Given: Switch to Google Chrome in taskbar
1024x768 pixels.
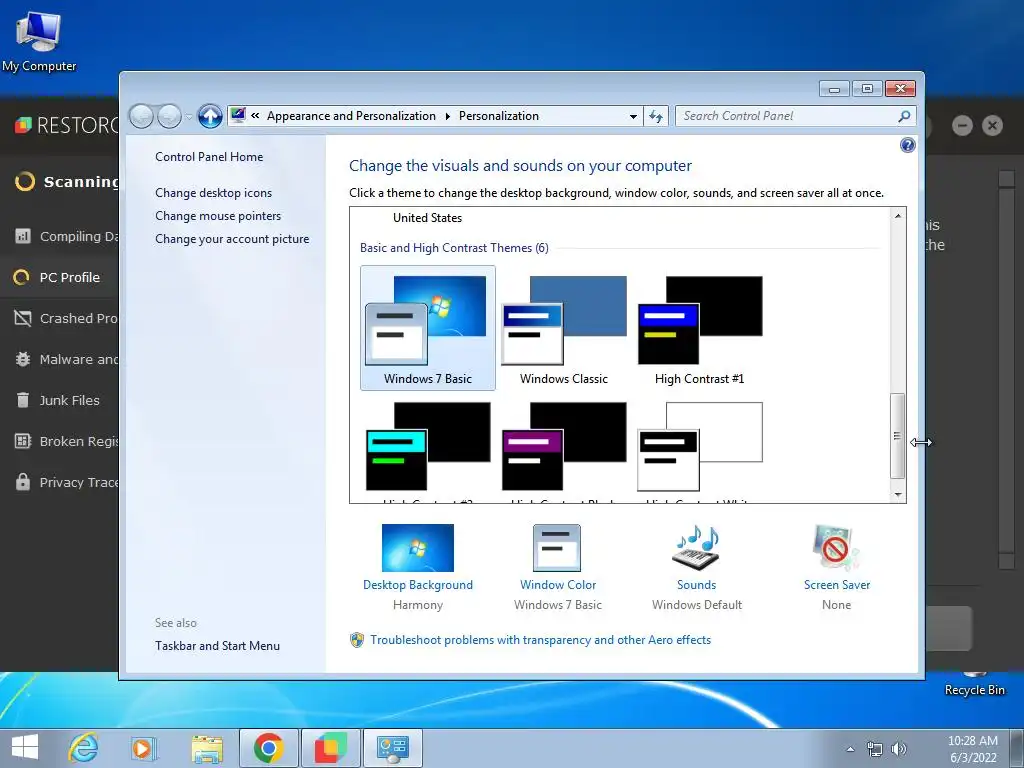Looking at the screenshot, I should coord(268,748).
